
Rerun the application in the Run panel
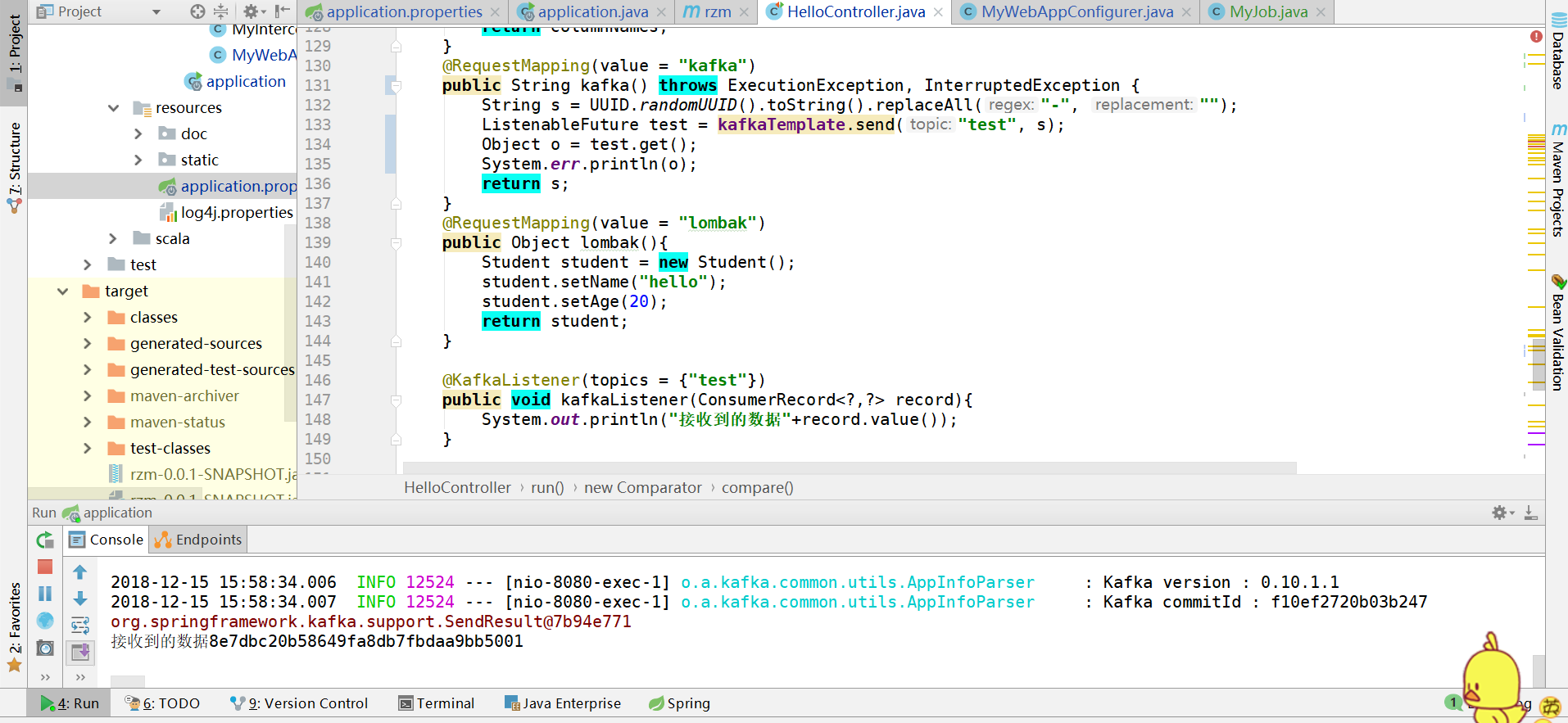coord(45,540)
